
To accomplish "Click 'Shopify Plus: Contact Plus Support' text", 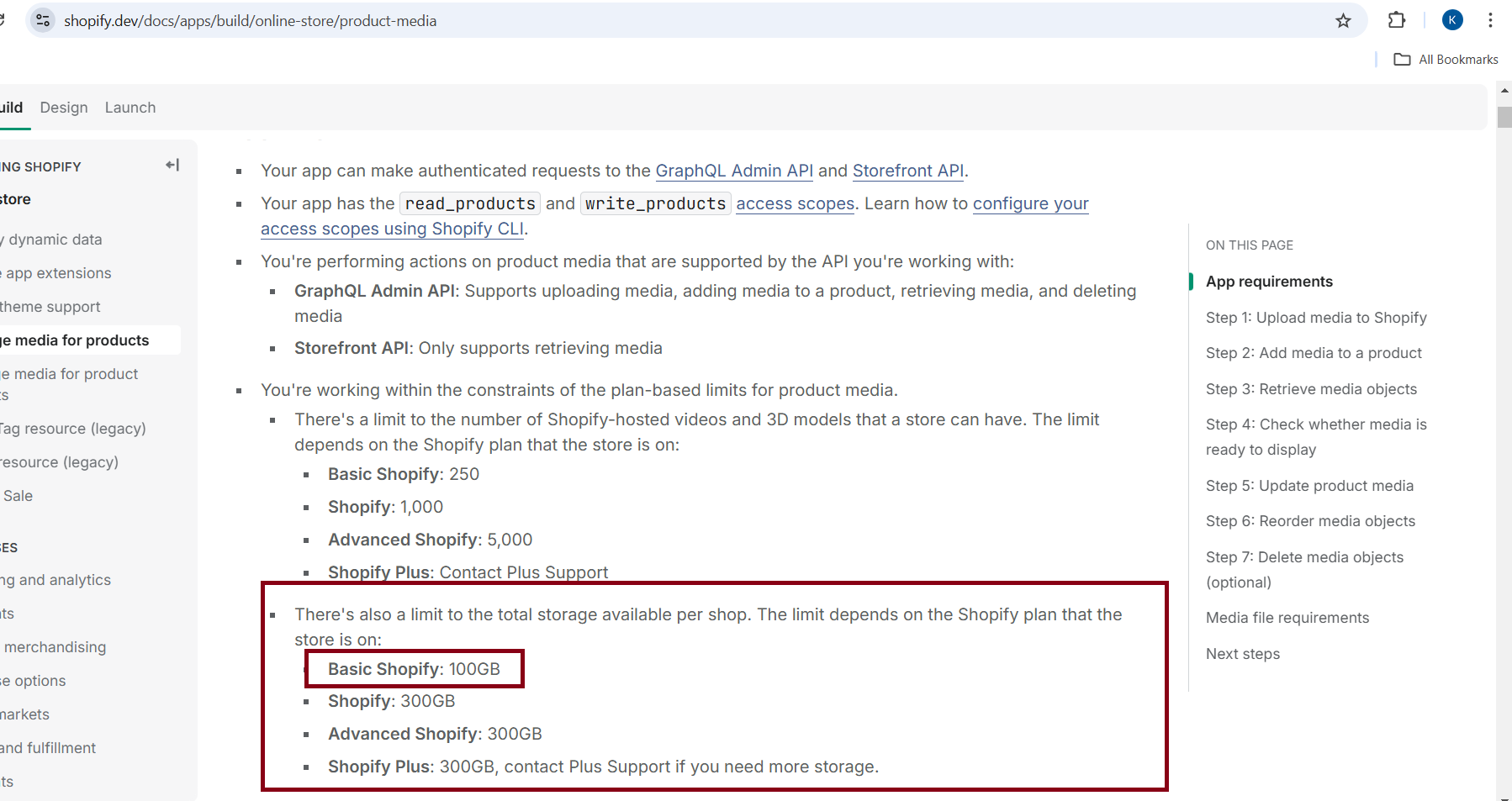I will click(468, 572).
